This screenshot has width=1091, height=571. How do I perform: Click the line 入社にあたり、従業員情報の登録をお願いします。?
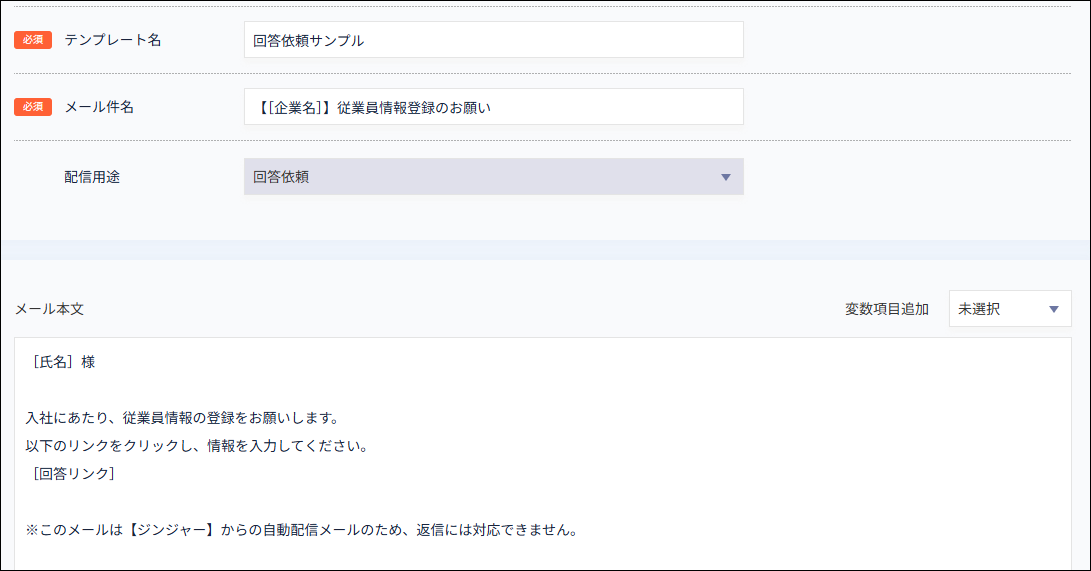[182, 418]
